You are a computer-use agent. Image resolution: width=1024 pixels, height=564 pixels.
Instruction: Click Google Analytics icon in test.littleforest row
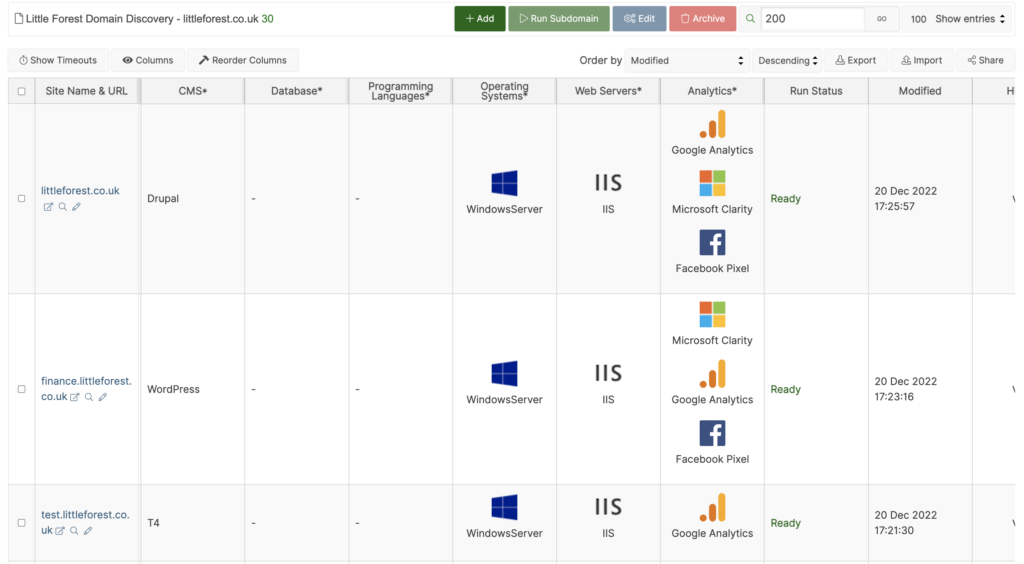pos(712,508)
